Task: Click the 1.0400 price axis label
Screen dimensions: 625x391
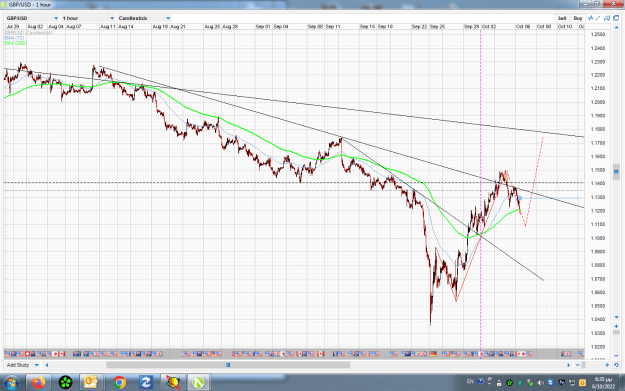Action: pyautogui.click(x=598, y=320)
